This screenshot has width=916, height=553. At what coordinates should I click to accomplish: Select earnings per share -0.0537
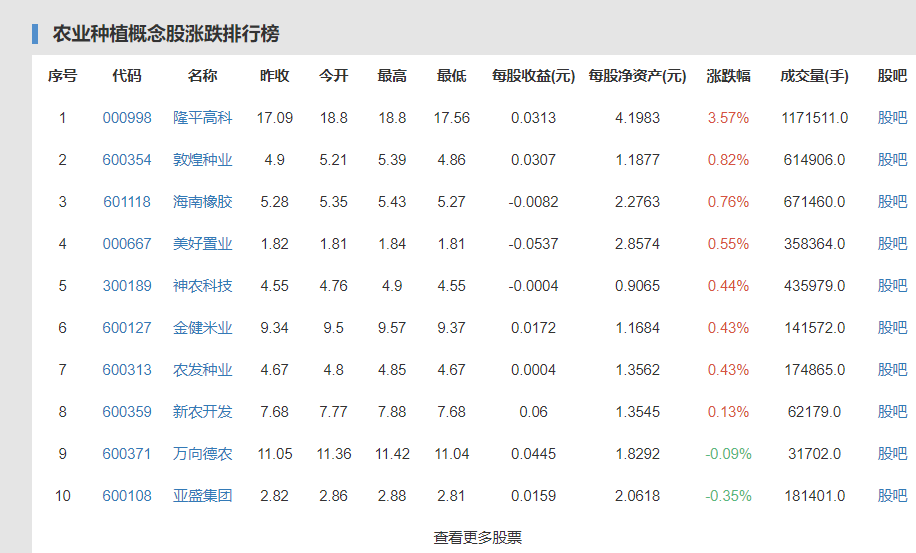point(533,244)
